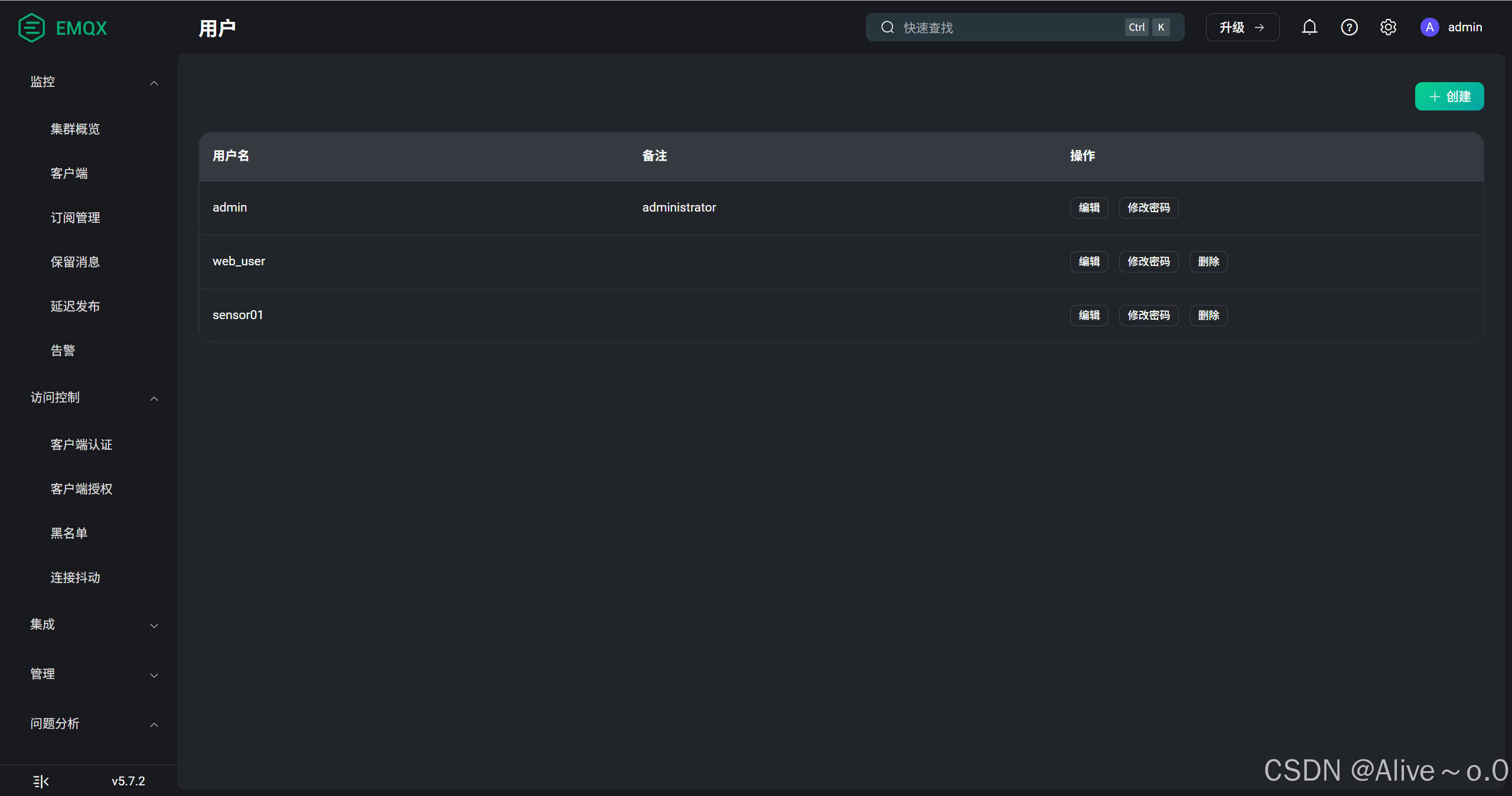Screen dimensions: 1512x796
Task: Open the notifications bell icon
Action: (1309, 27)
